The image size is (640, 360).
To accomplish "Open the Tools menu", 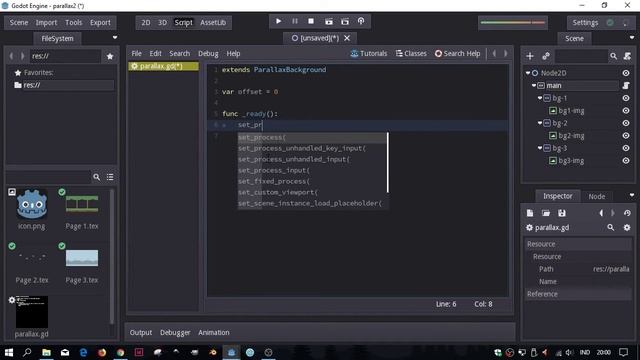I will [x=73, y=22].
